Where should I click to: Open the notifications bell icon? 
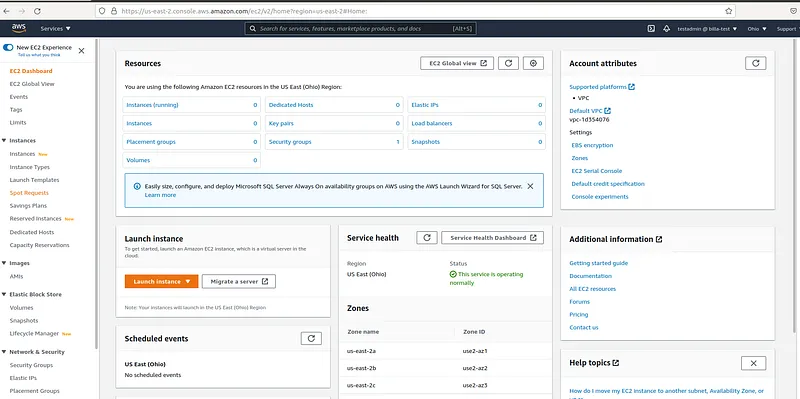666,29
